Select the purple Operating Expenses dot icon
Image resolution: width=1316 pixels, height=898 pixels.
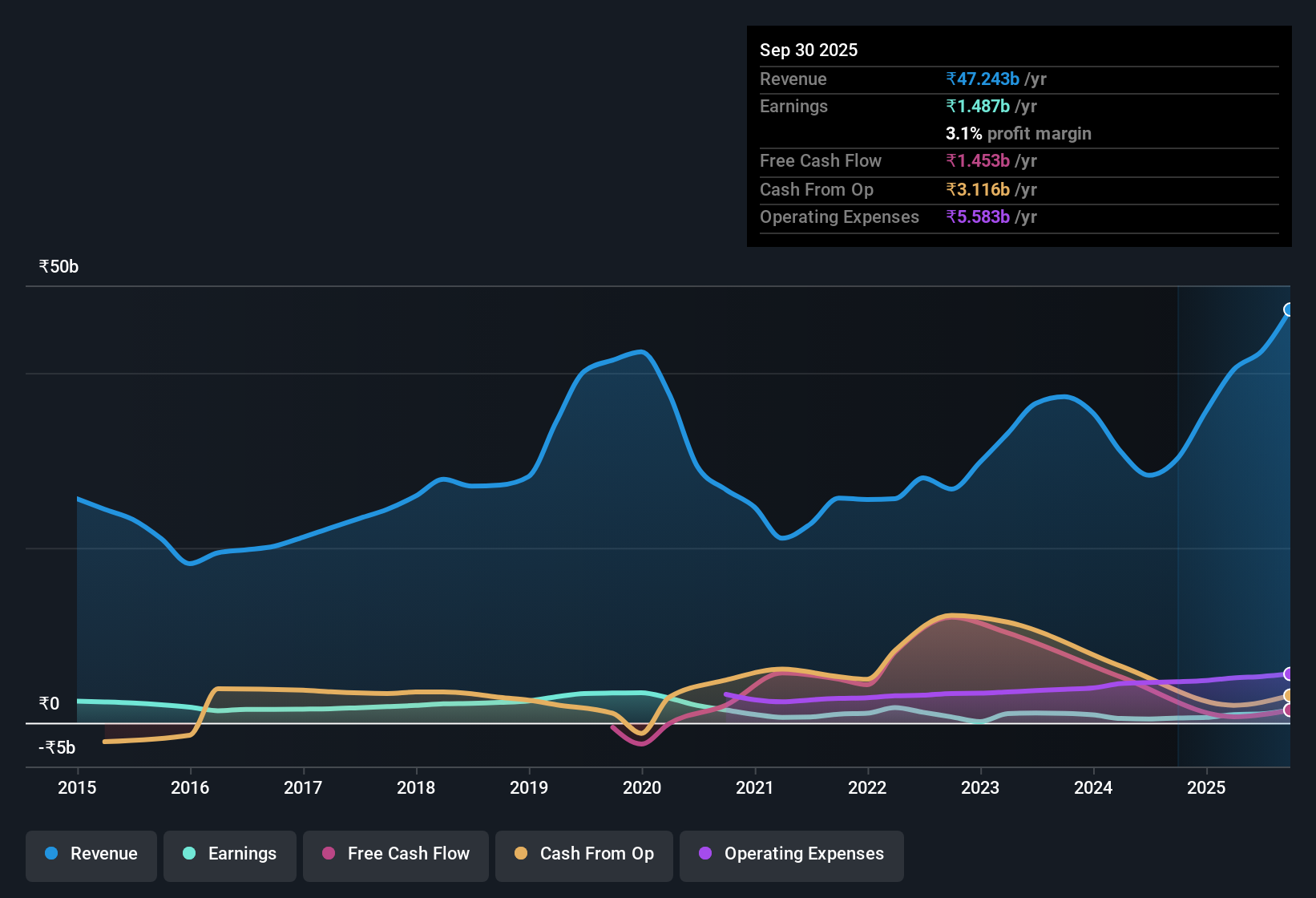705,854
